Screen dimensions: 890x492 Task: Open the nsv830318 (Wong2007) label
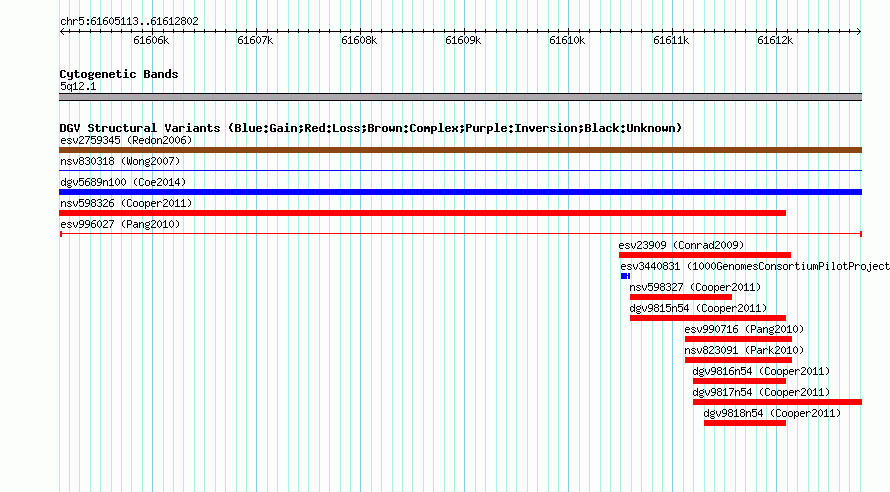click(x=120, y=161)
